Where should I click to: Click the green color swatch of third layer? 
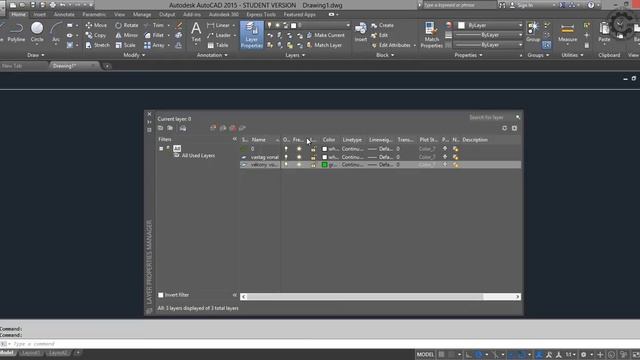coord(324,164)
